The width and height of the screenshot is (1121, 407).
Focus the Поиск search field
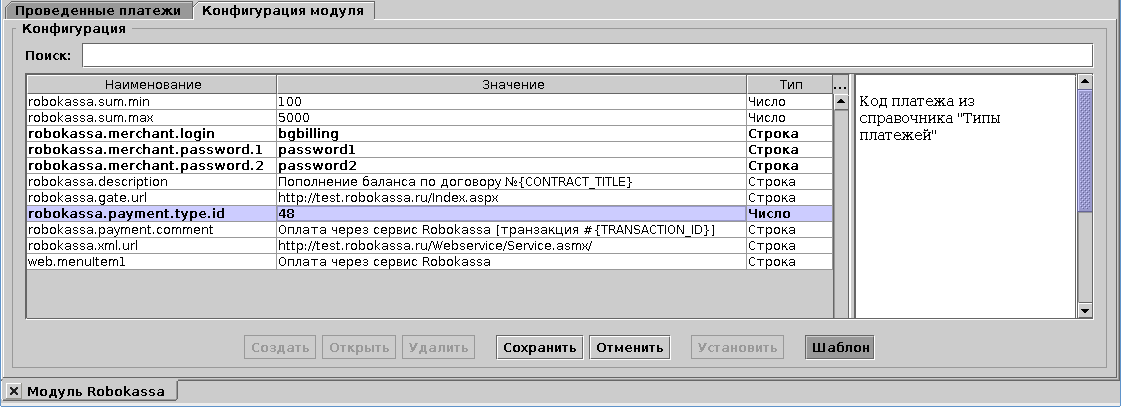[x=586, y=55]
